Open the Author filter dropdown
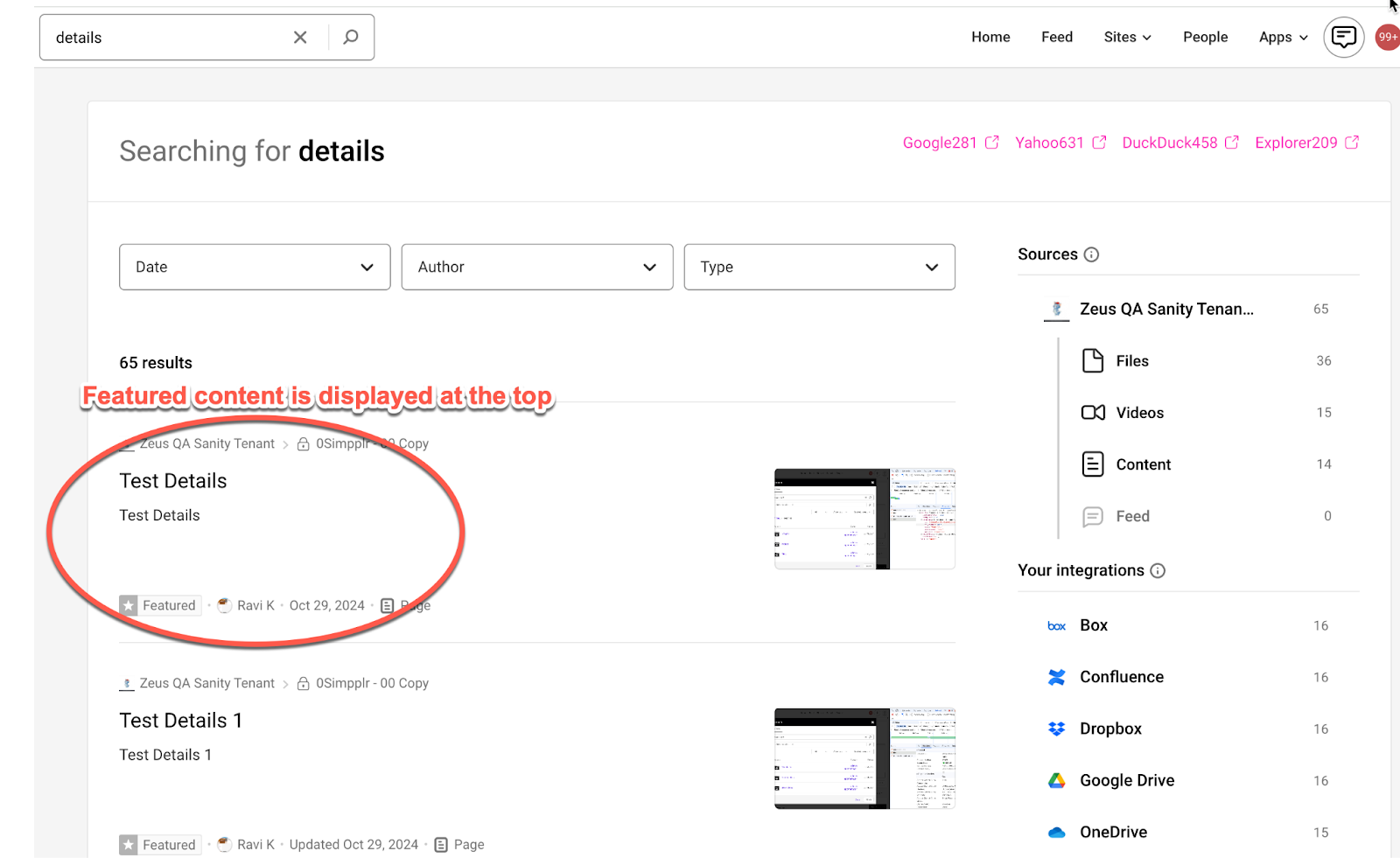1400x858 pixels. tap(536, 267)
